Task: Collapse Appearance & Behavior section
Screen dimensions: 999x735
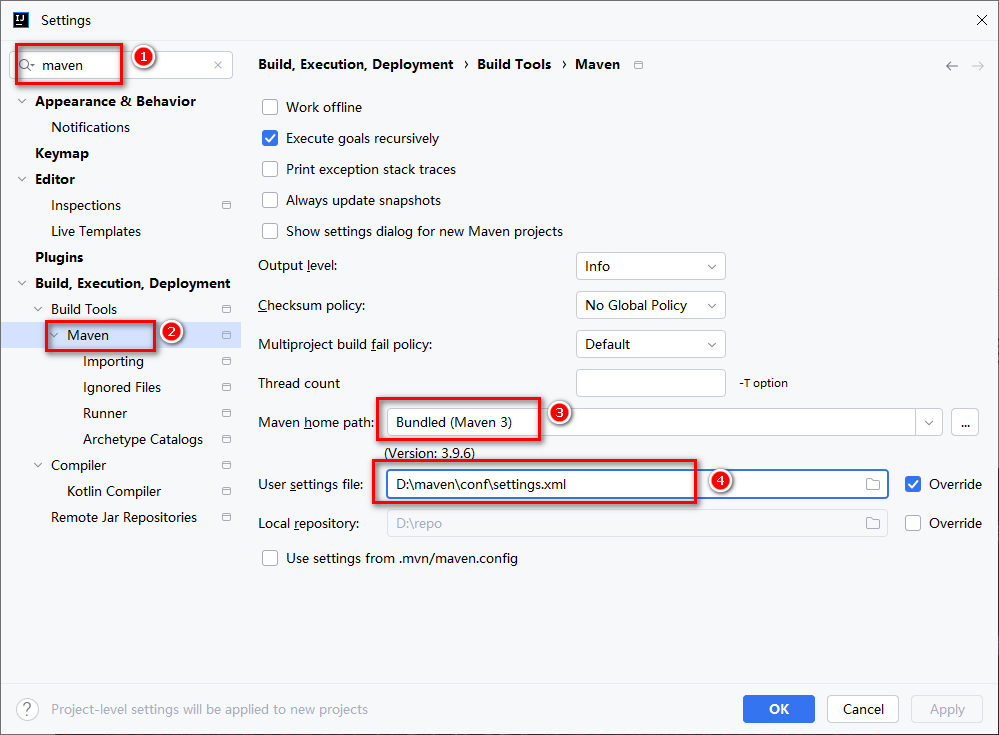Action: tap(22, 101)
